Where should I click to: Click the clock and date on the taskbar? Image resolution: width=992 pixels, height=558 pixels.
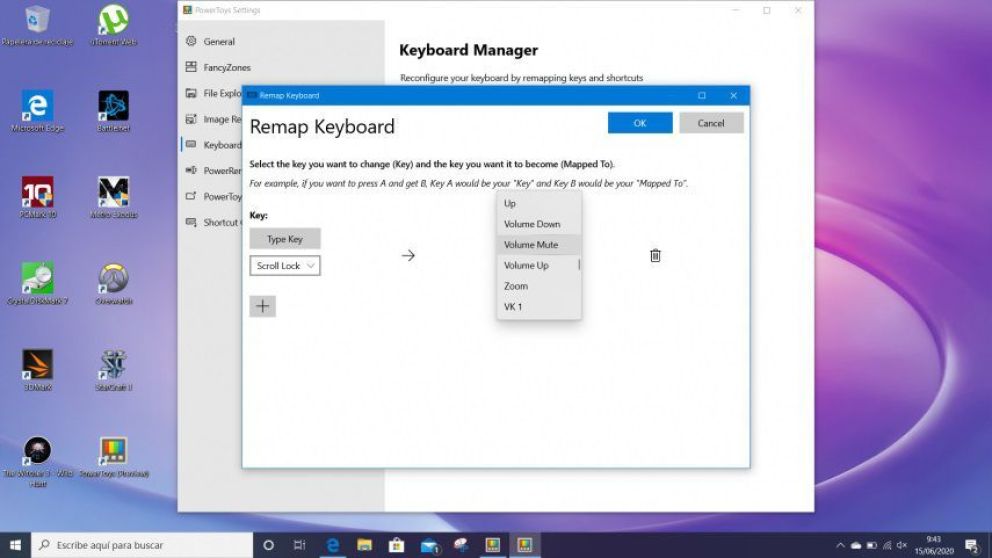(933, 545)
